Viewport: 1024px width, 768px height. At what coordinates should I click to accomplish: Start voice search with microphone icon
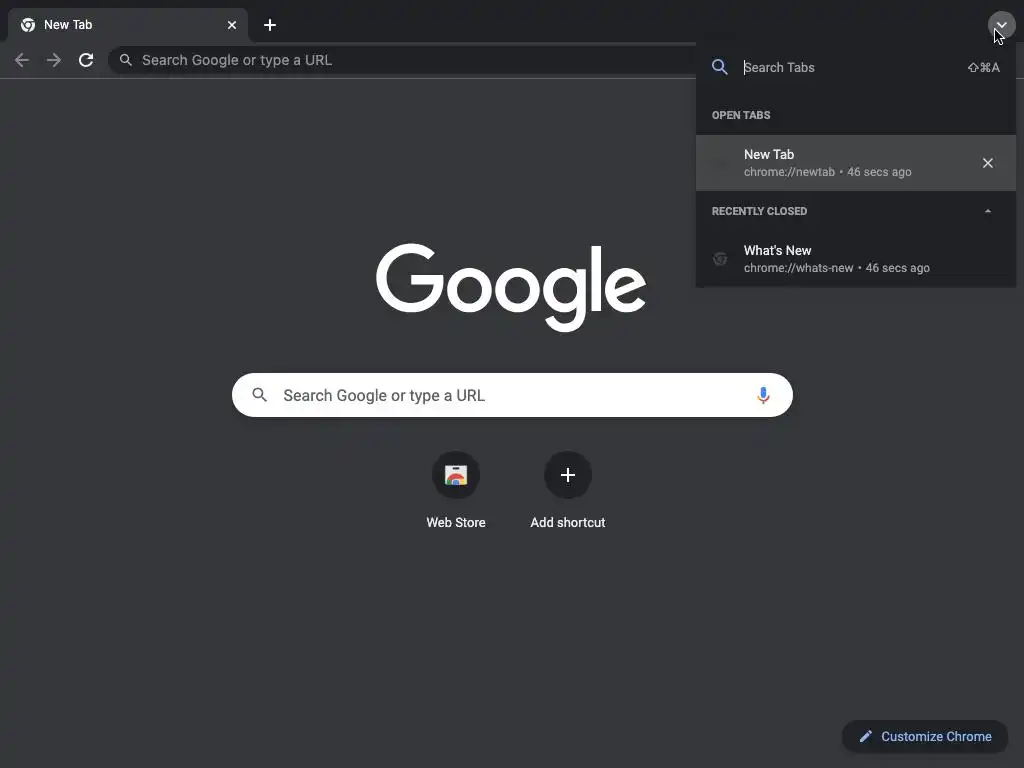click(763, 395)
